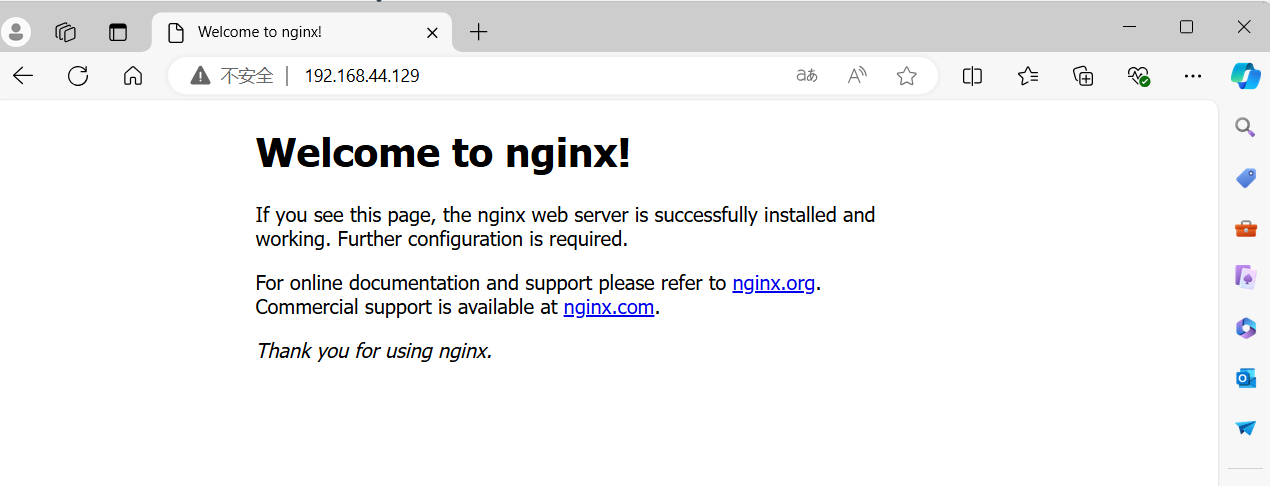Toggle split screen view
Image resolution: width=1270 pixels, height=486 pixels.
click(x=972, y=76)
